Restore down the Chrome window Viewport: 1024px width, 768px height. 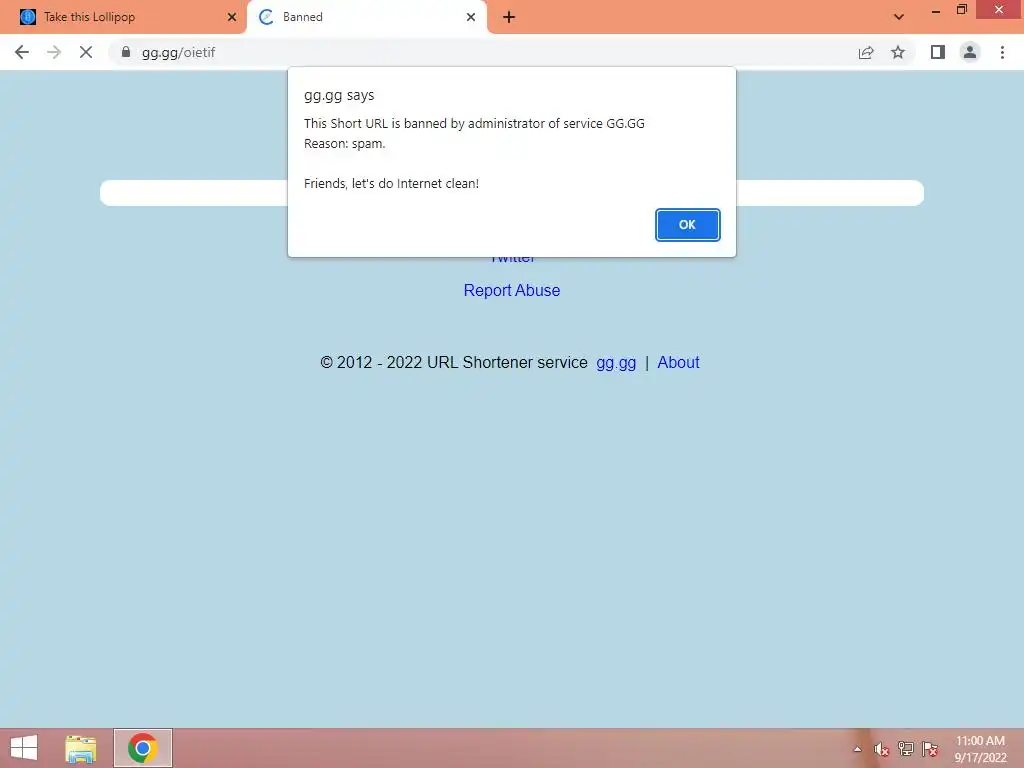coord(962,10)
